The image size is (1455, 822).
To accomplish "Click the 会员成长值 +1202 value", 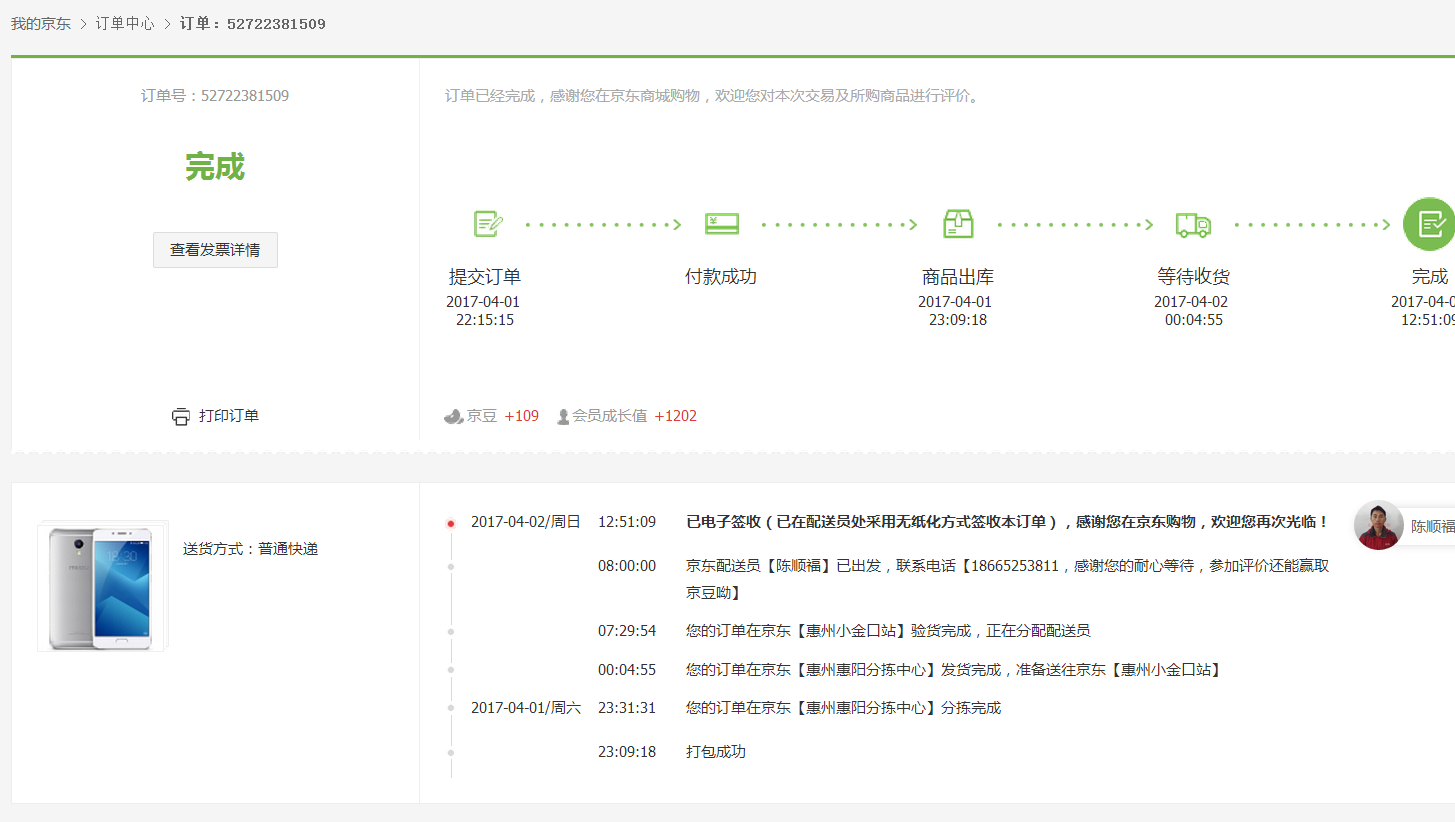I will [x=676, y=416].
